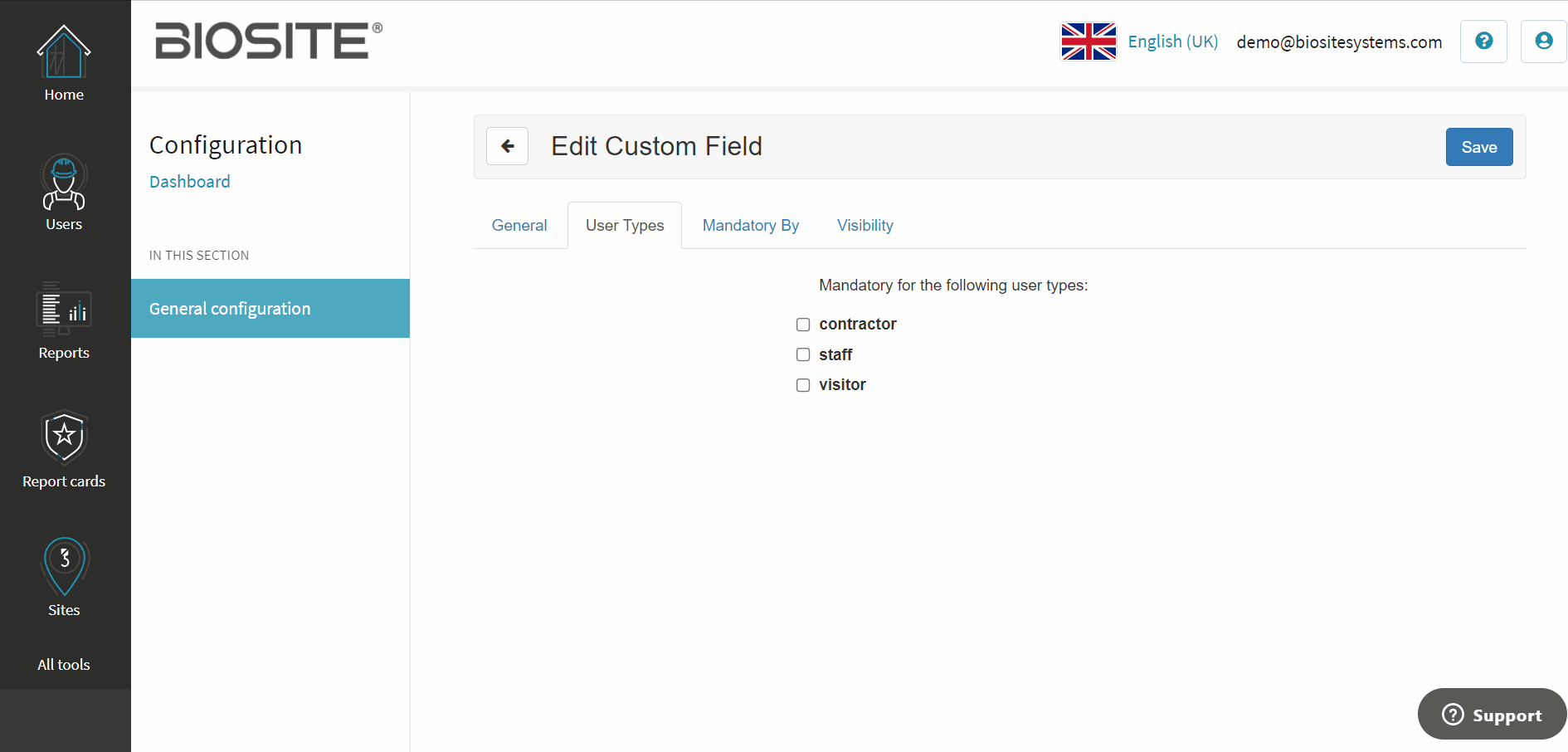This screenshot has width=1568, height=752.
Task: Check the visitor checkbox
Action: tap(803, 385)
